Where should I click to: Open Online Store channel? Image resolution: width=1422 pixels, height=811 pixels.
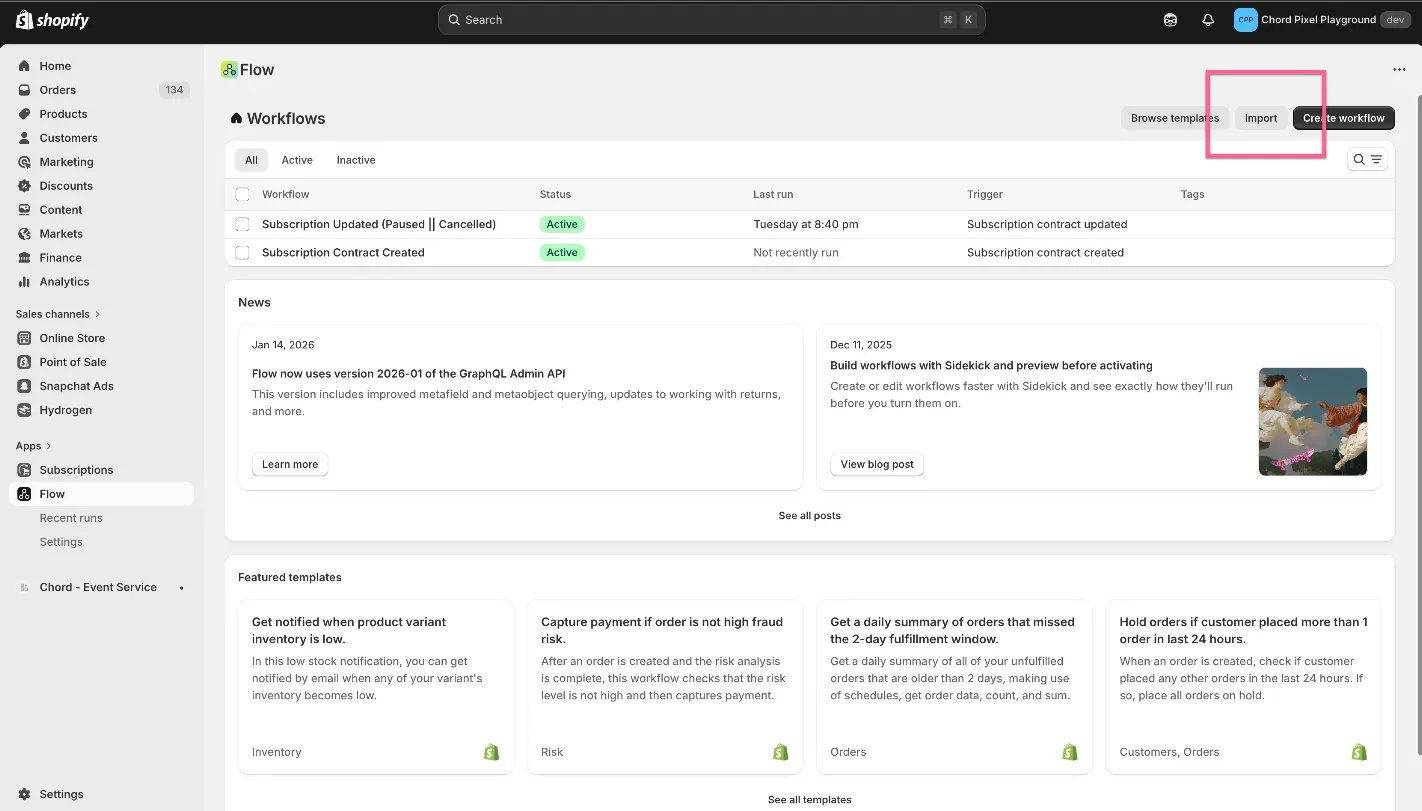coord(72,338)
